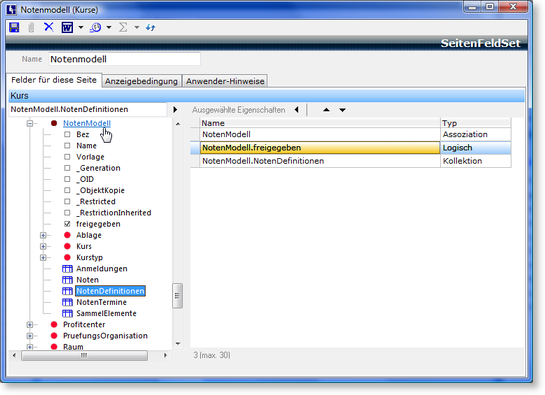Click the table icon beside NotenTermine
Screen dimensions: 545x395
(x=67, y=302)
